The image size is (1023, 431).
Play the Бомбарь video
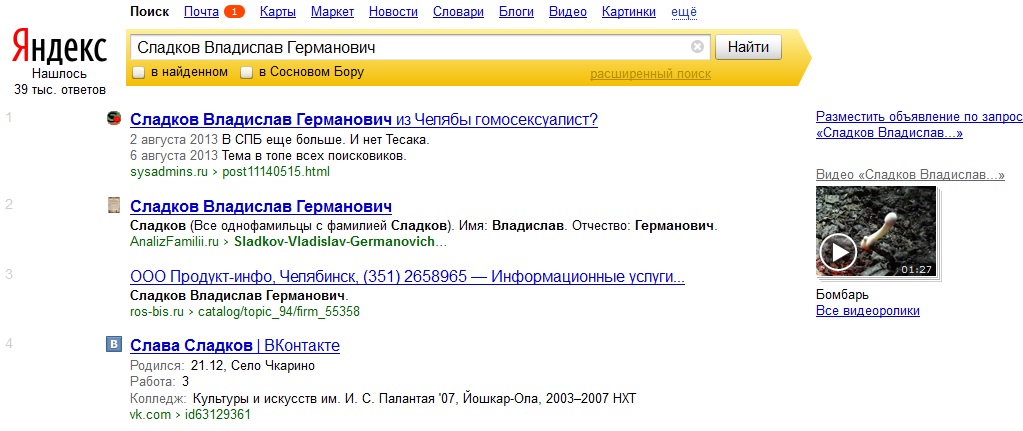(838, 251)
